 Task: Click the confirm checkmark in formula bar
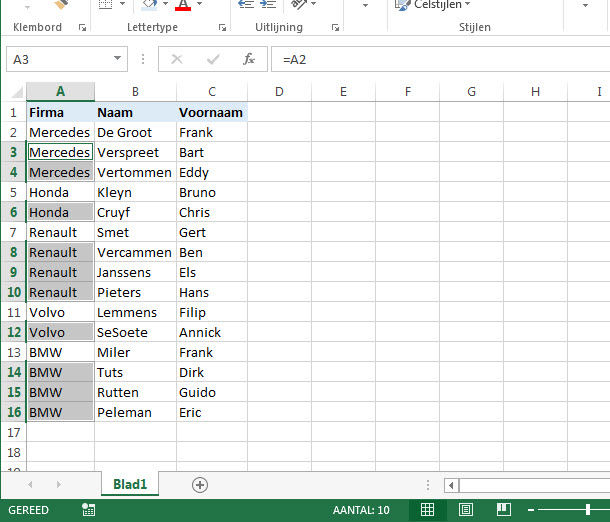click(x=213, y=60)
